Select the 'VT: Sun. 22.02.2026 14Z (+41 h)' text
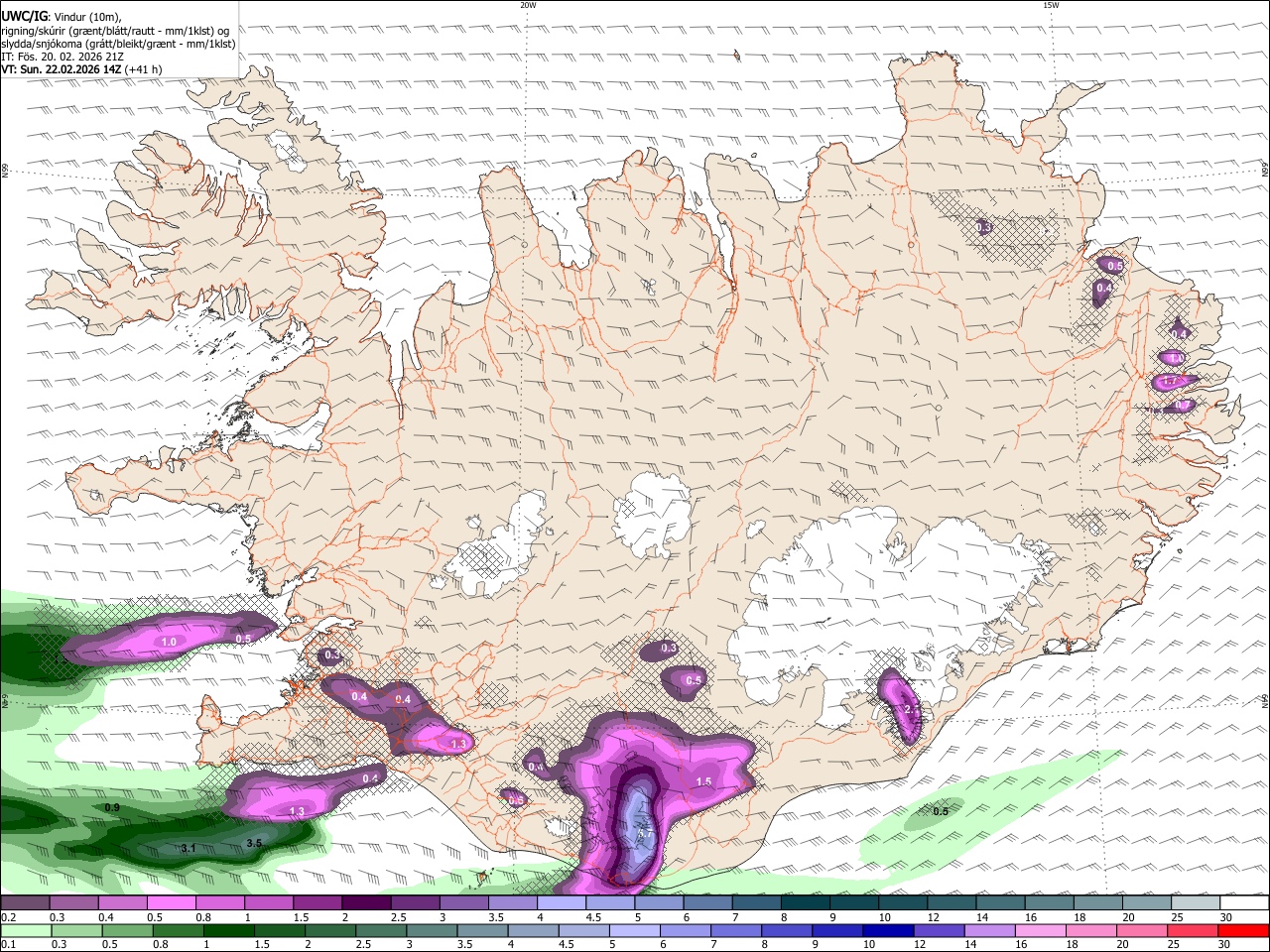The width and height of the screenshot is (1270, 952). click(x=81, y=69)
